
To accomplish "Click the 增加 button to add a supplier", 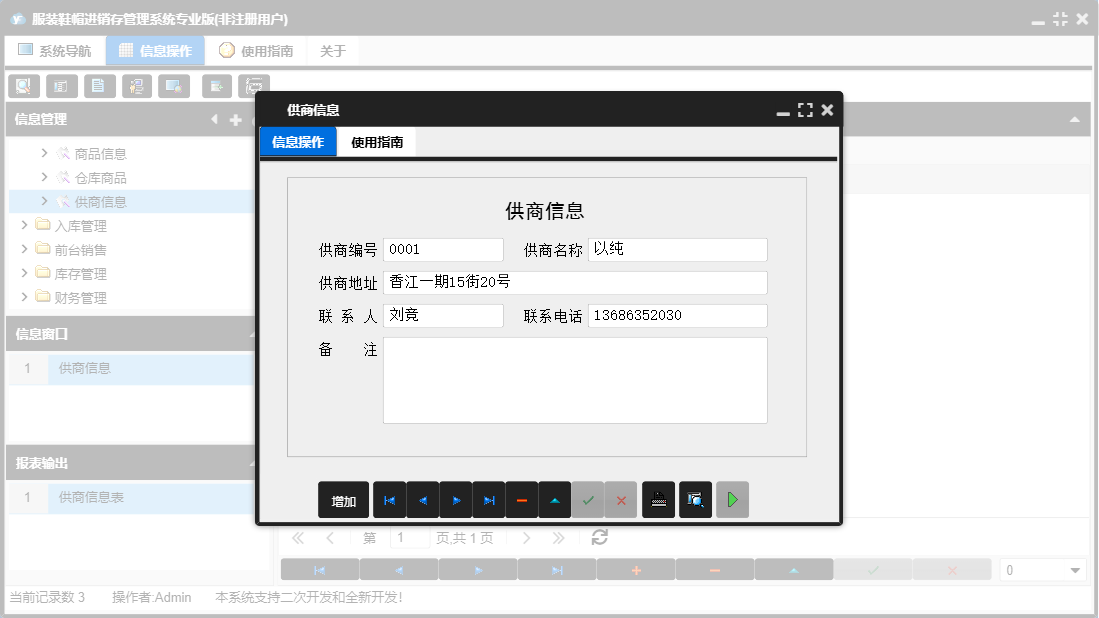I will click(x=343, y=499).
